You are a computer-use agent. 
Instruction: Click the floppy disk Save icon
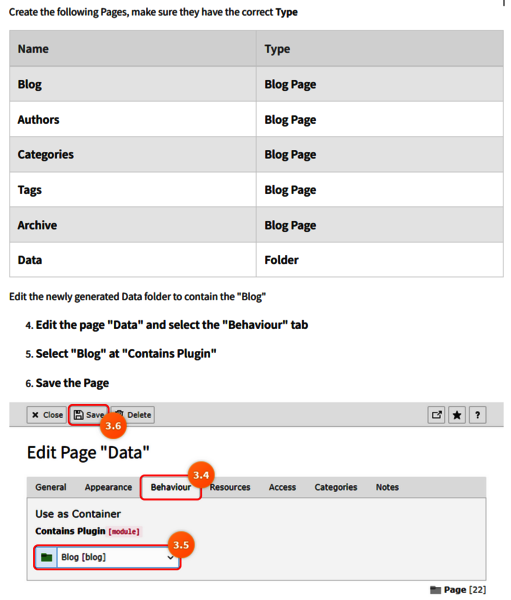[x=78, y=415]
